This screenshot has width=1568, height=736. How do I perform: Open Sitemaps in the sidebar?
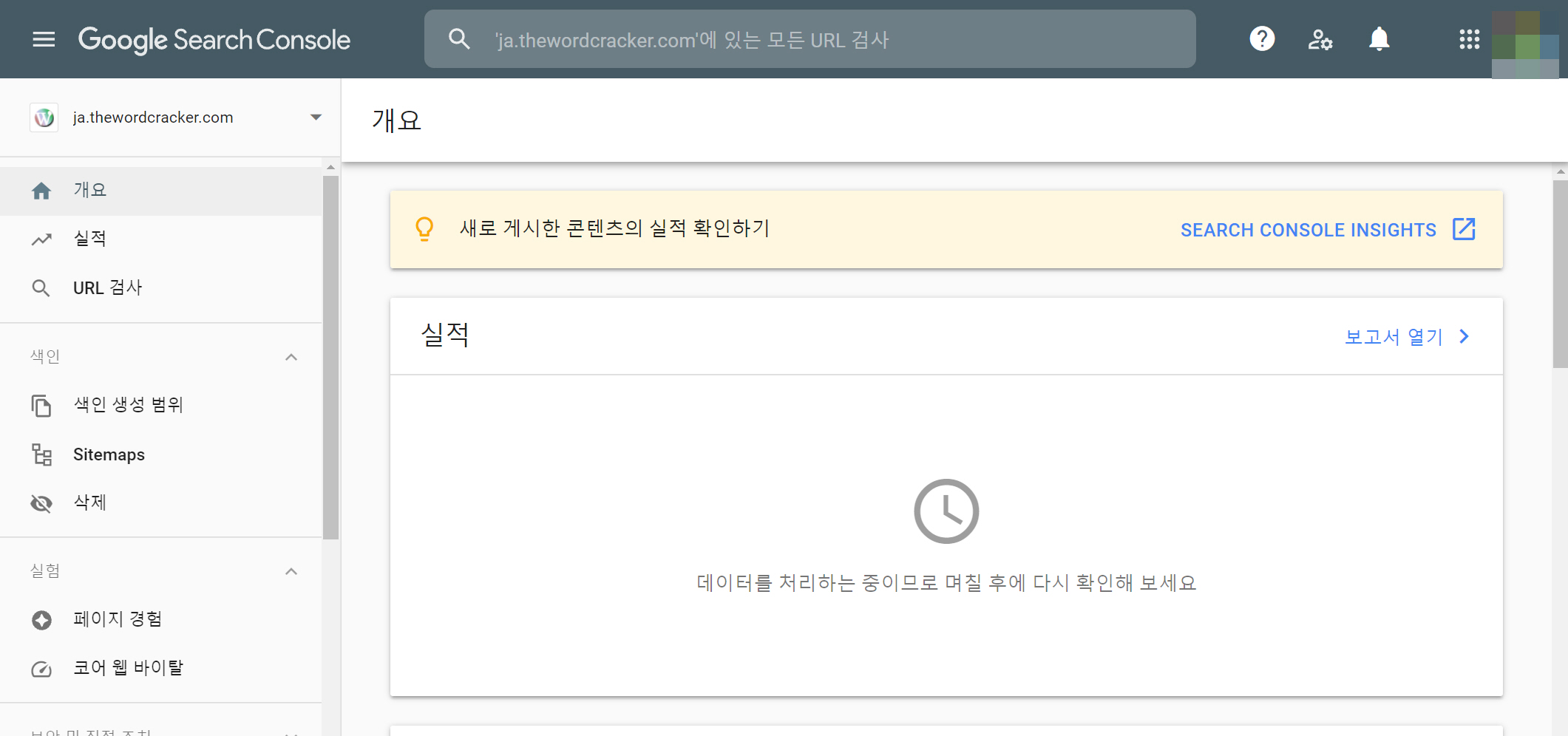pyautogui.click(x=161, y=454)
